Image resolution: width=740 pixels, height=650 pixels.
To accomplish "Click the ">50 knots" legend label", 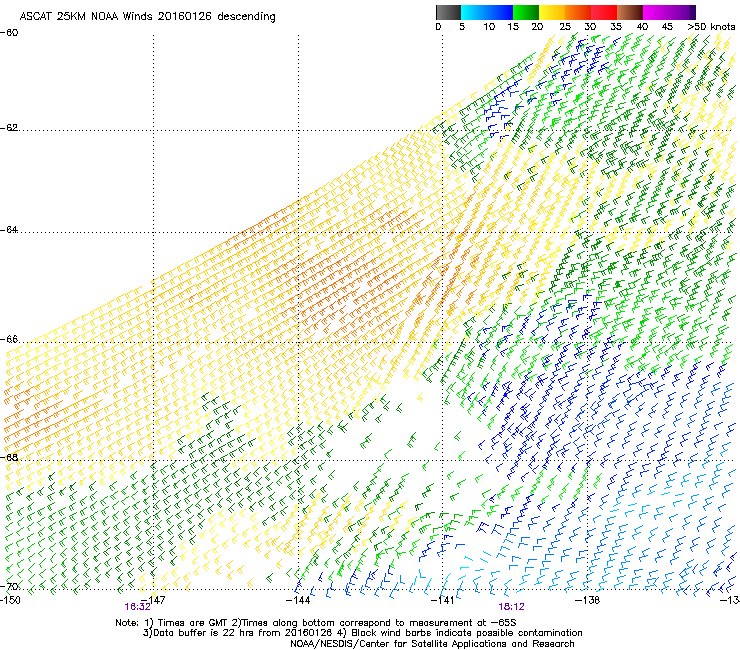I will pyautogui.click(x=711, y=27).
